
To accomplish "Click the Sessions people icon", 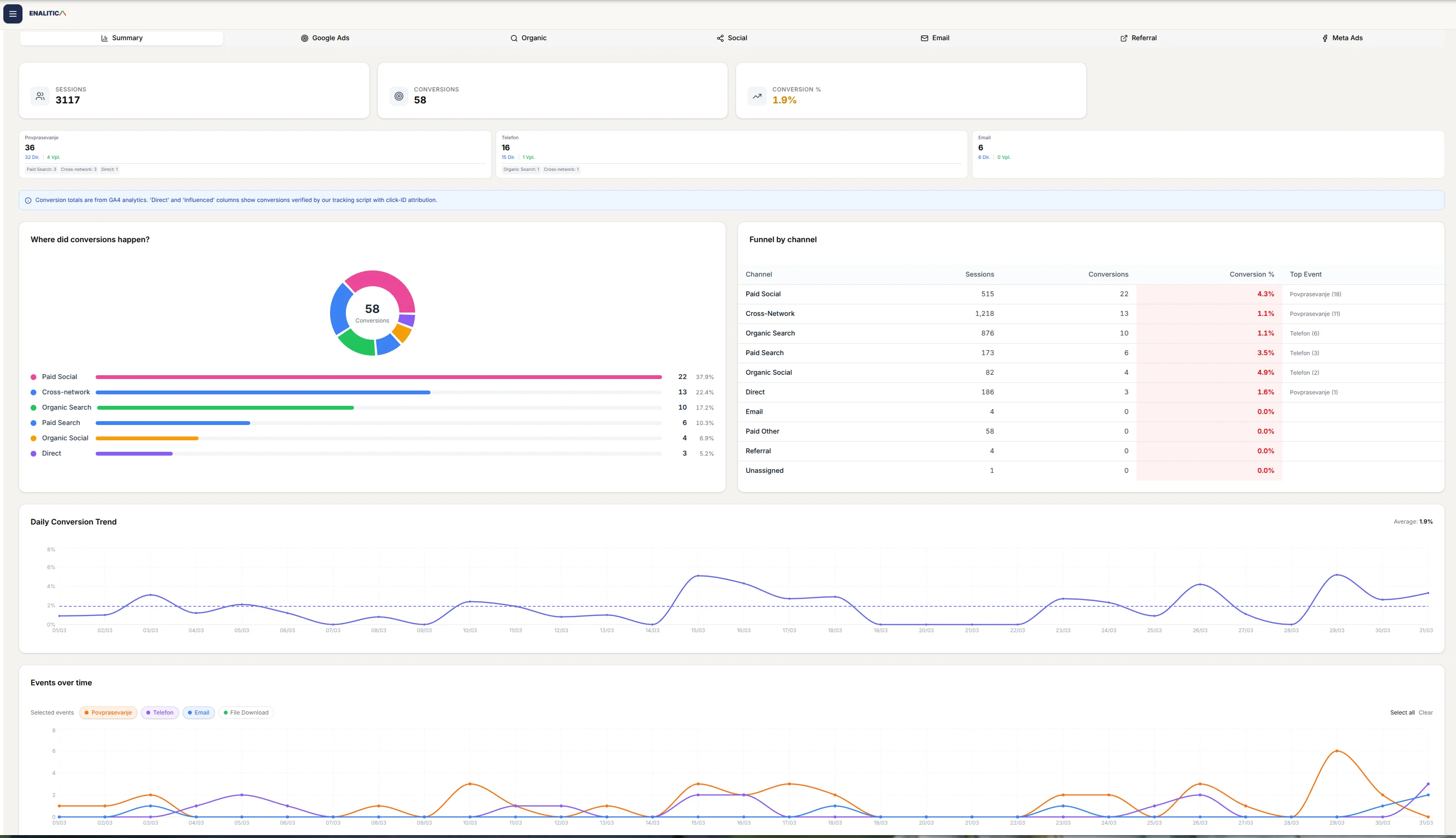I will (x=40, y=96).
